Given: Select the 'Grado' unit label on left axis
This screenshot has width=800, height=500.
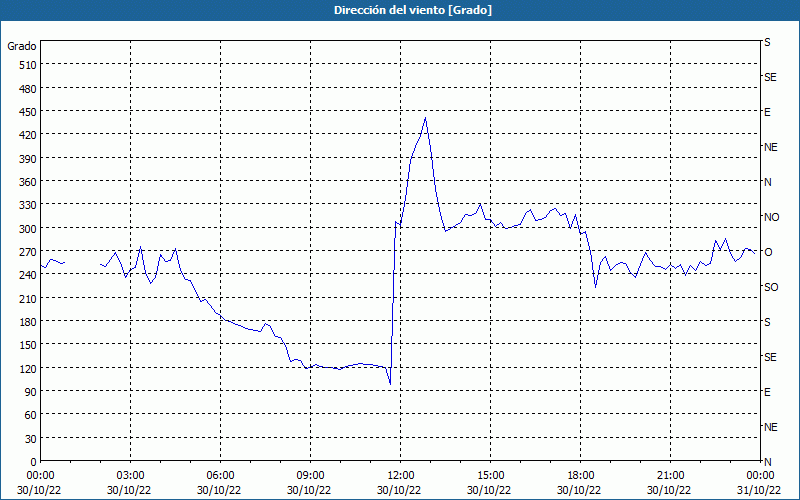Looking at the screenshot, I should pyautogui.click(x=22, y=46).
